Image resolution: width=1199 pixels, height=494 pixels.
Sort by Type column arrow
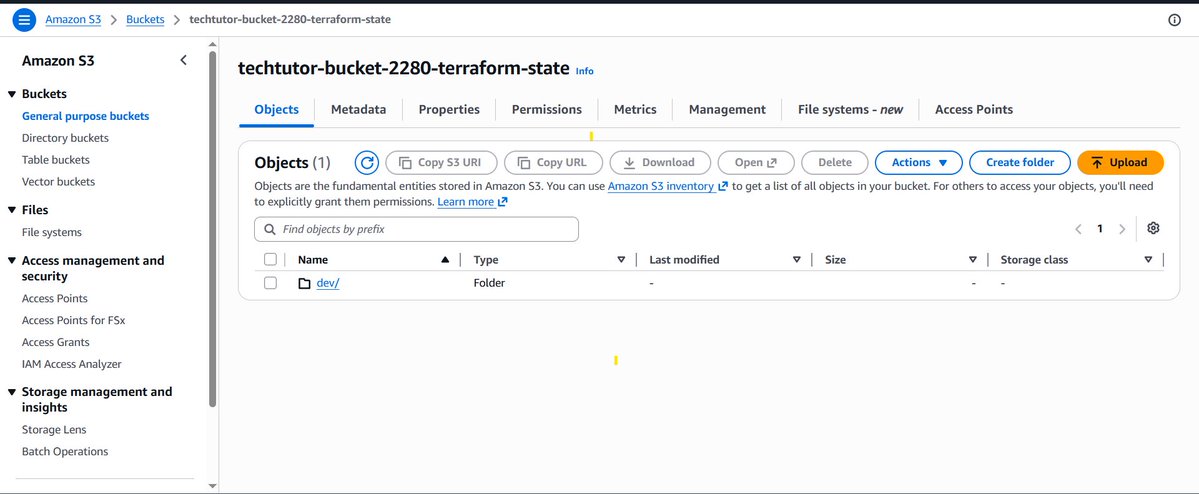[x=621, y=260]
